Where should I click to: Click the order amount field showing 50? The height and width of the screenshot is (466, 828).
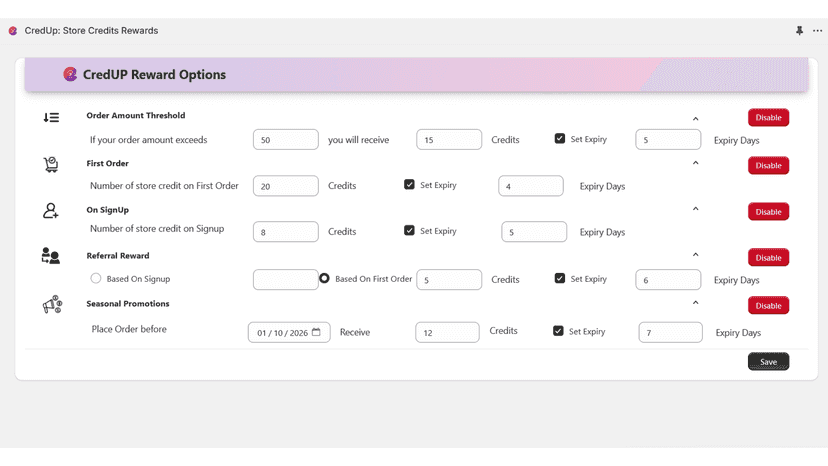(x=286, y=140)
